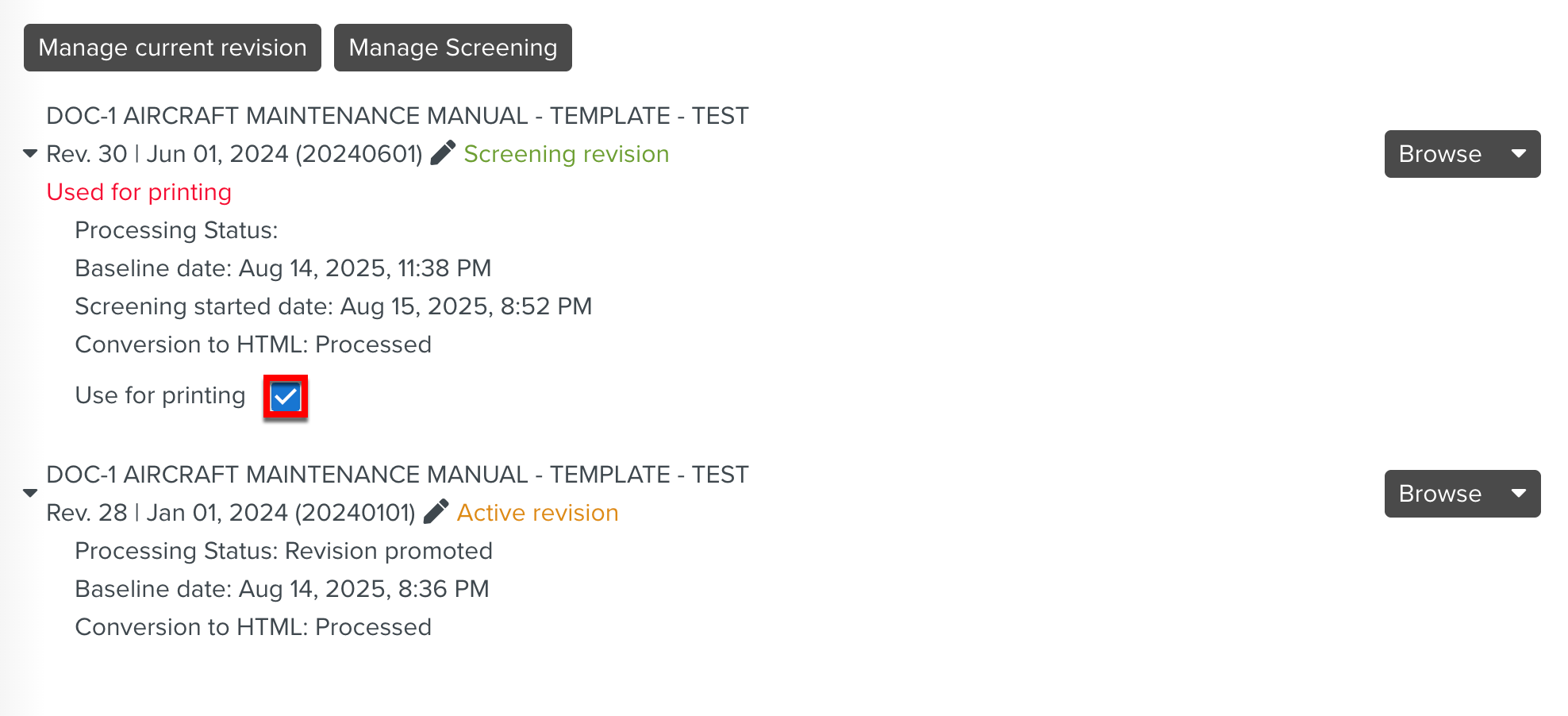
Task: Expand the Browse dropdown for the Active revision
Action: click(x=1518, y=493)
